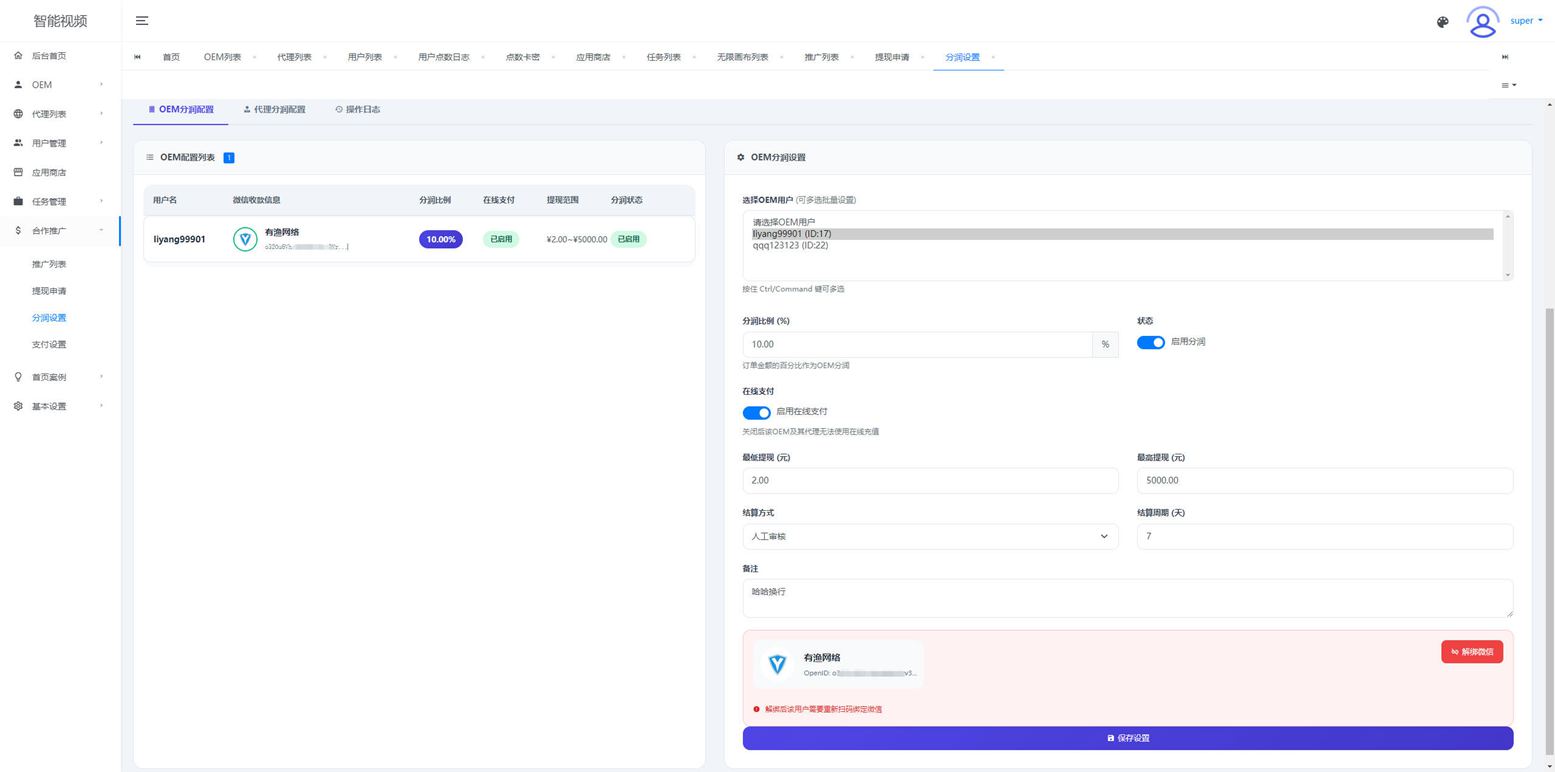Jump tabs left with rewind icon
The image size is (1555, 772).
(138, 57)
